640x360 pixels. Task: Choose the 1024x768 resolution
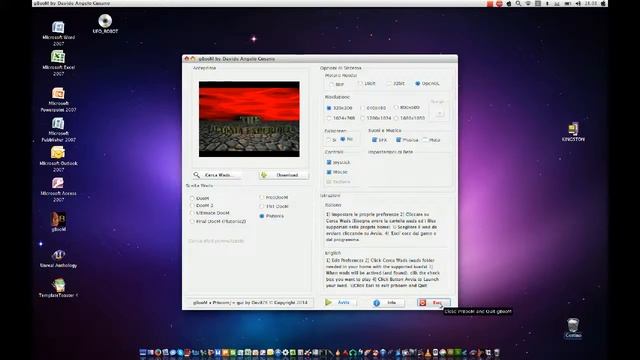coord(329,118)
